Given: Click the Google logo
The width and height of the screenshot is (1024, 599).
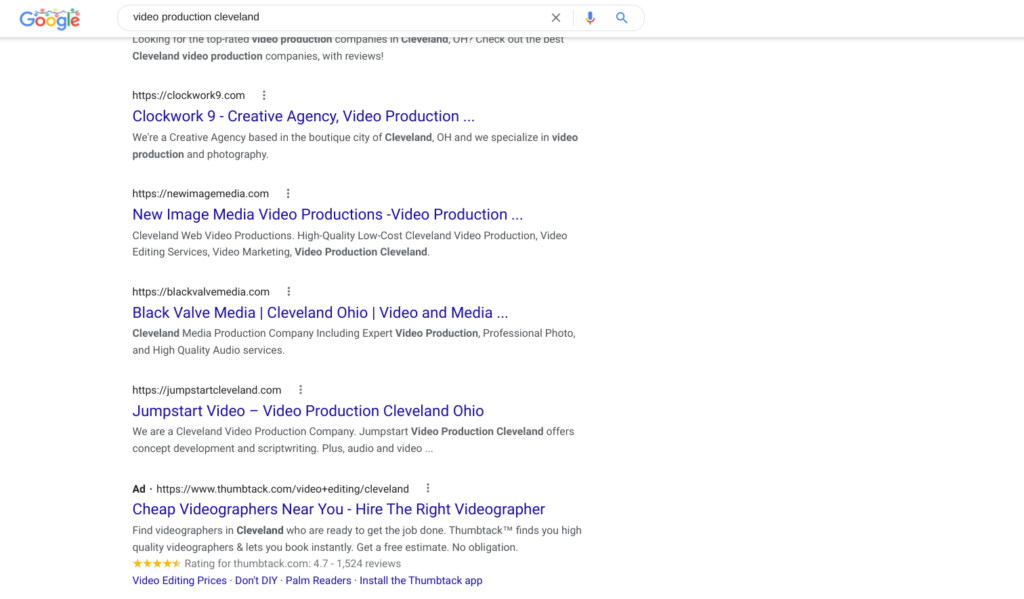Looking at the screenshot, I should pyautogui.click(x=49, y=18).
